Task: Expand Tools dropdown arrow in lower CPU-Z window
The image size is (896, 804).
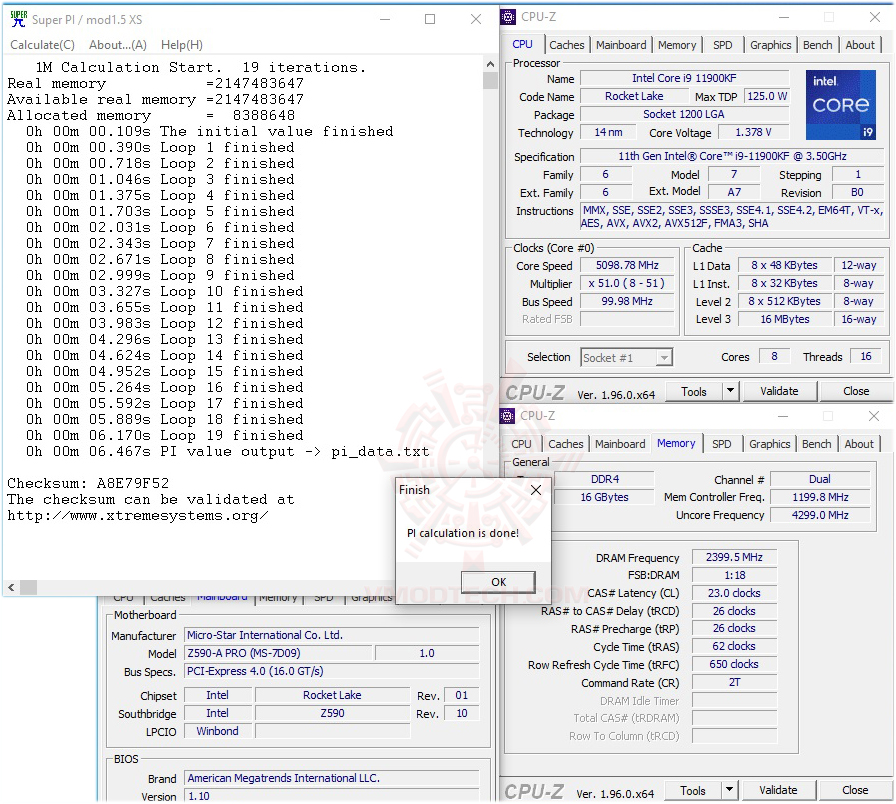Action: (729, 790)
